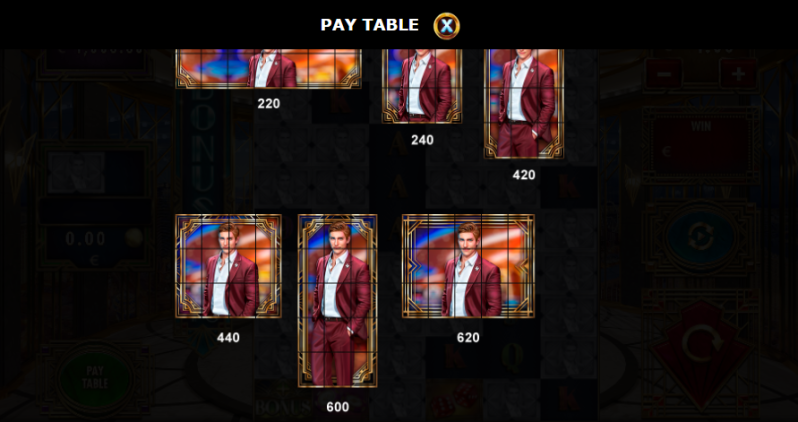798x422 pixels.
Task: Click the PAY TABLE header title
Action: tap(369, 25)
